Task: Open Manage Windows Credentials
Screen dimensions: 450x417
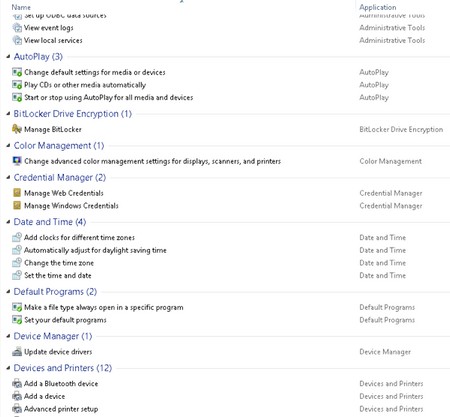Action: coord(71,205)
